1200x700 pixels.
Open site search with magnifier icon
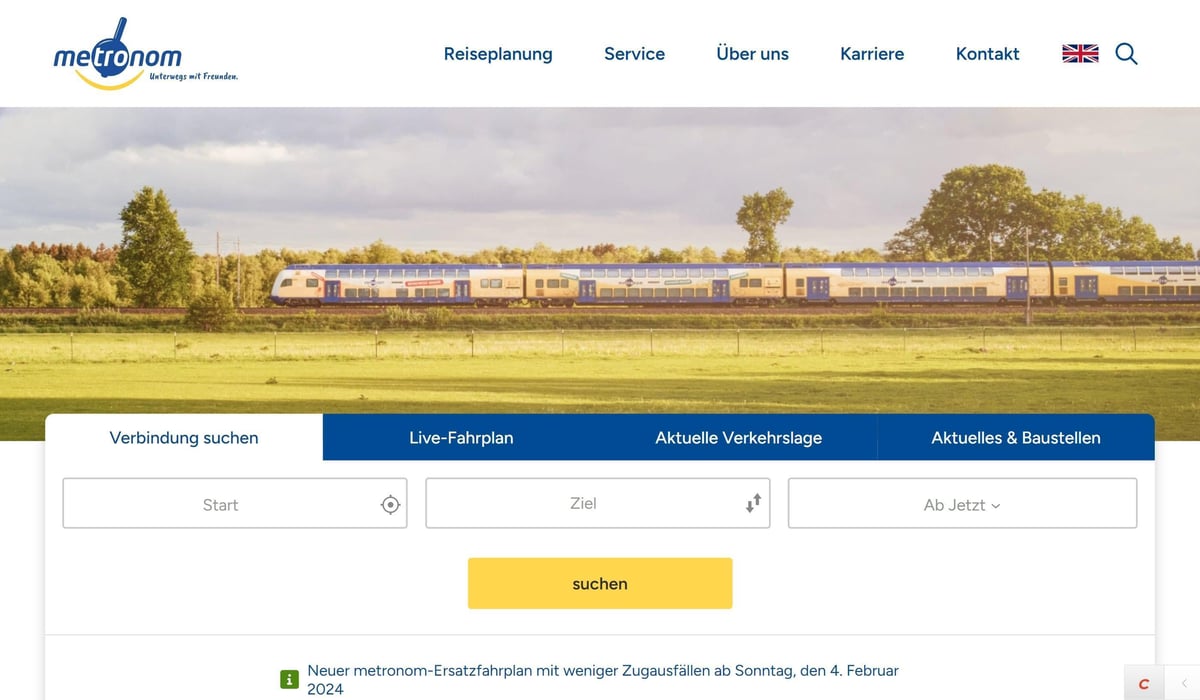(1126, 54)
